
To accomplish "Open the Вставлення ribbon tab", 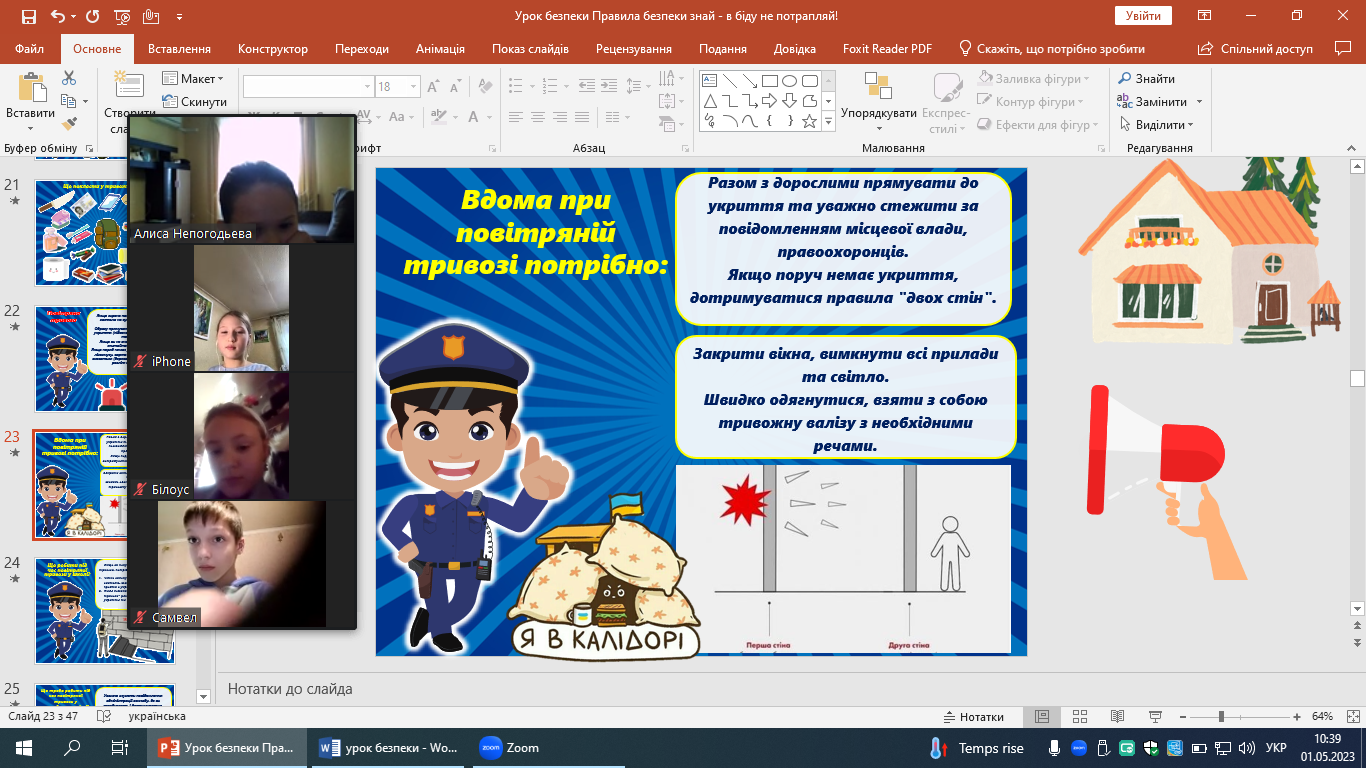I will tap(179, 49).
